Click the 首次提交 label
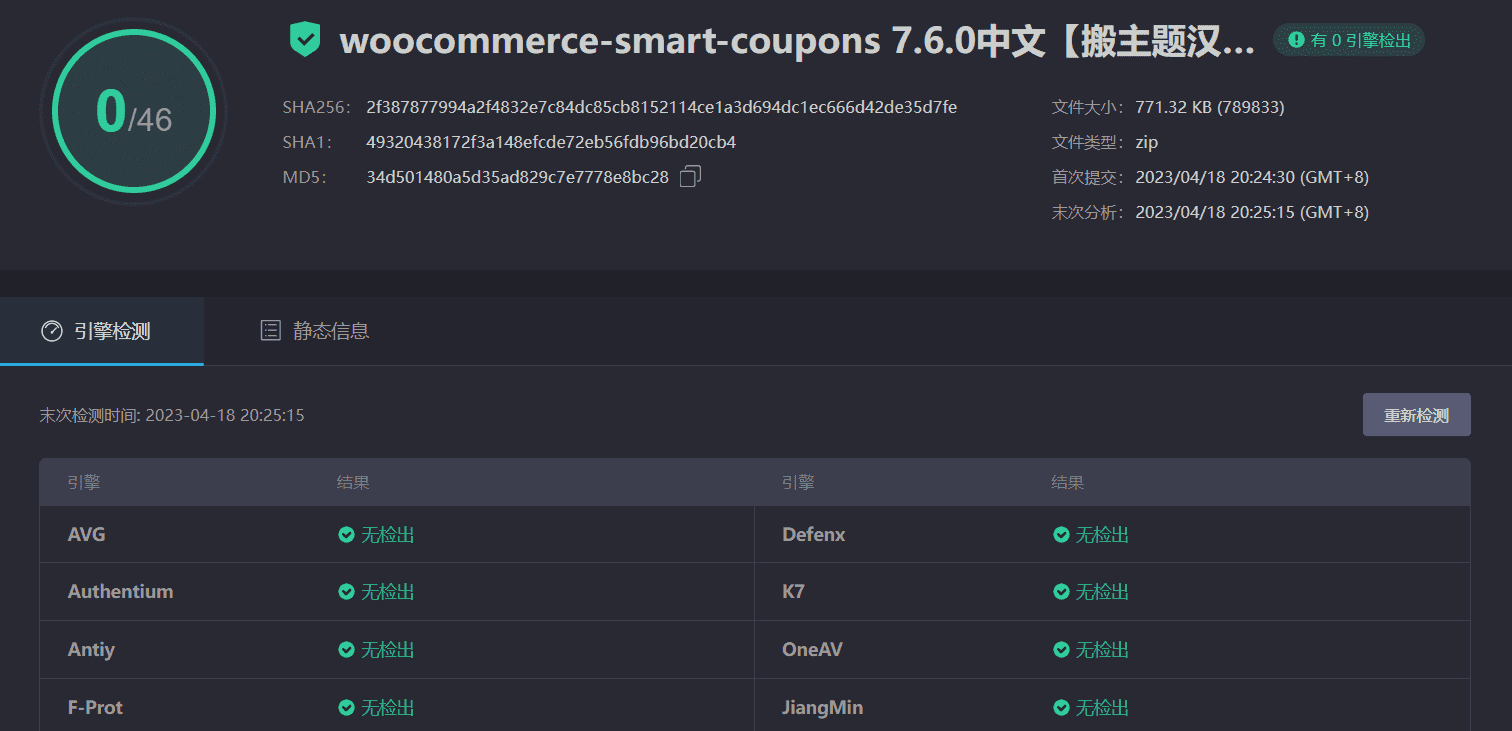Screen dimensions: 1512x731 tap(1088, 177)
